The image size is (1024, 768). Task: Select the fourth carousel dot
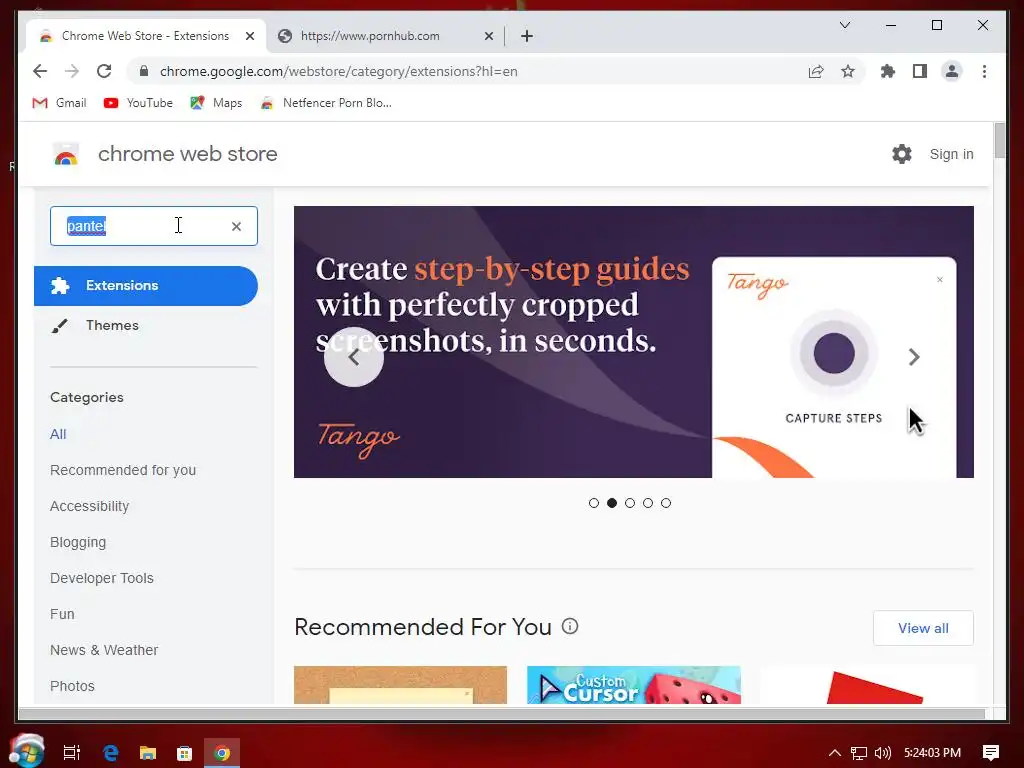[648, 503]
